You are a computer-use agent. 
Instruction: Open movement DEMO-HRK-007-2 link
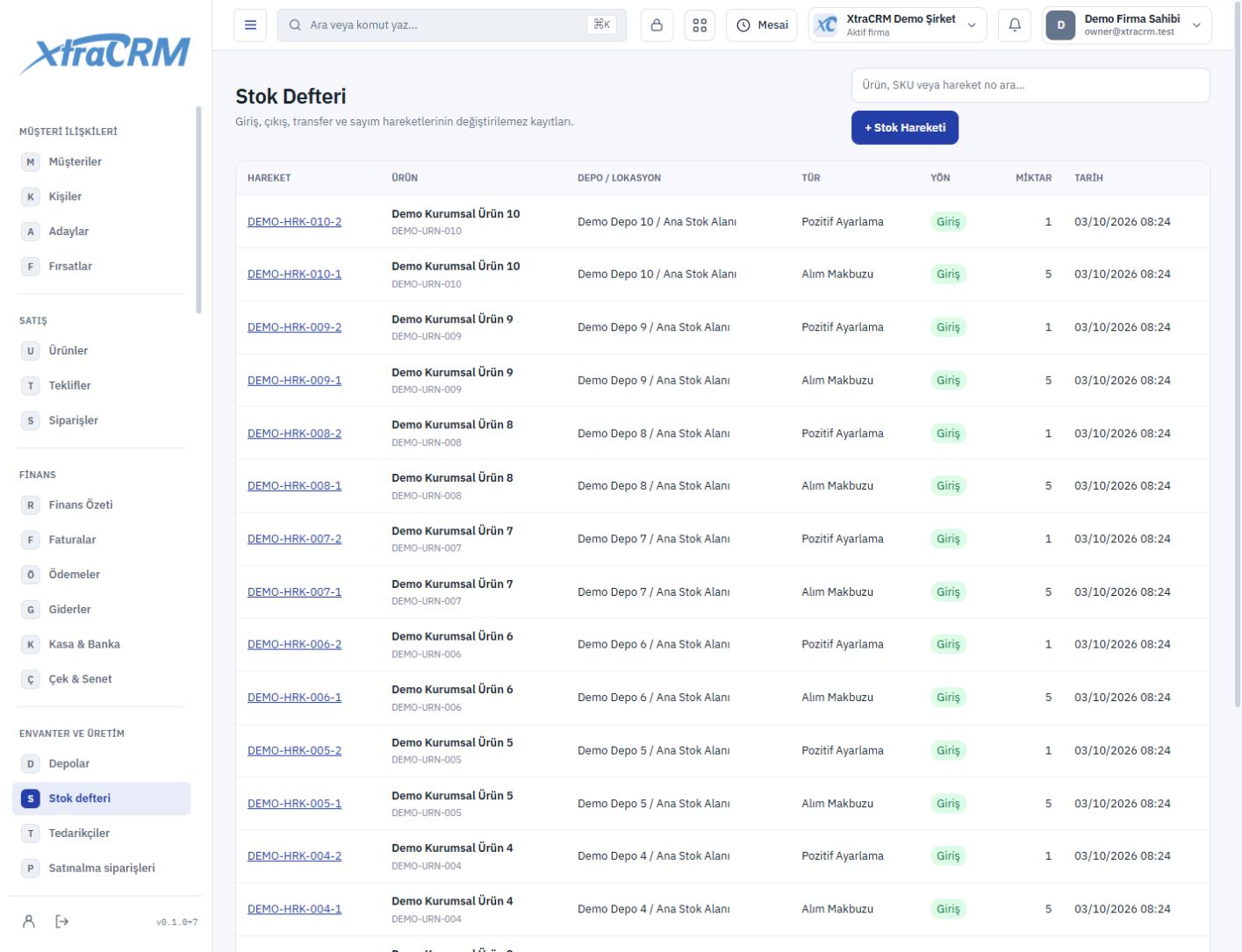click(x=294, y=539)
